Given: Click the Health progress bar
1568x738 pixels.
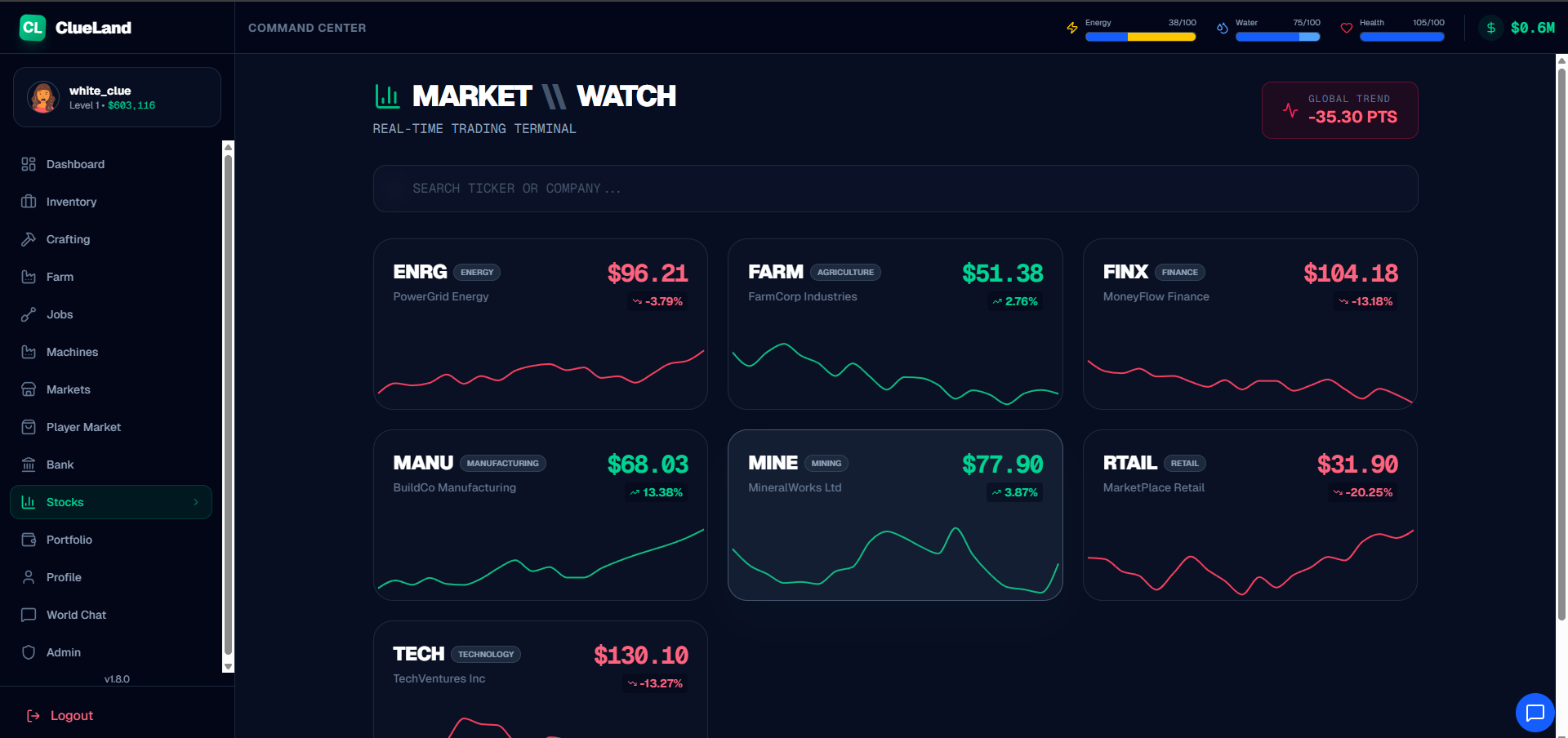Looking at the screenshot, I should tap(1401, 36).
